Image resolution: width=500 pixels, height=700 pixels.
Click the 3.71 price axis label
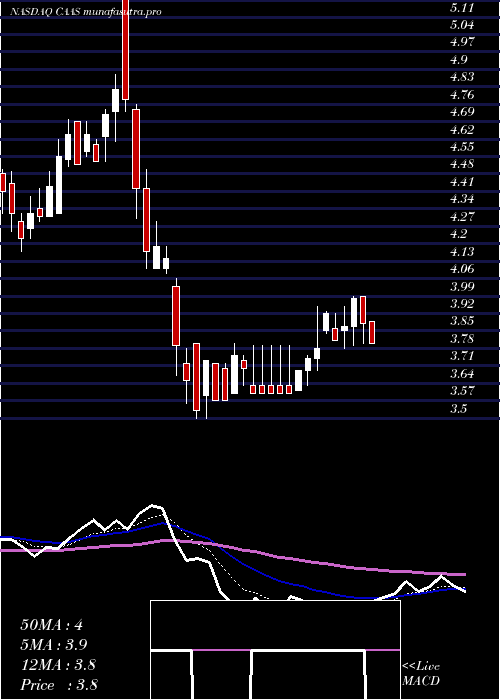pyautogui.click(x=462, y=357)
